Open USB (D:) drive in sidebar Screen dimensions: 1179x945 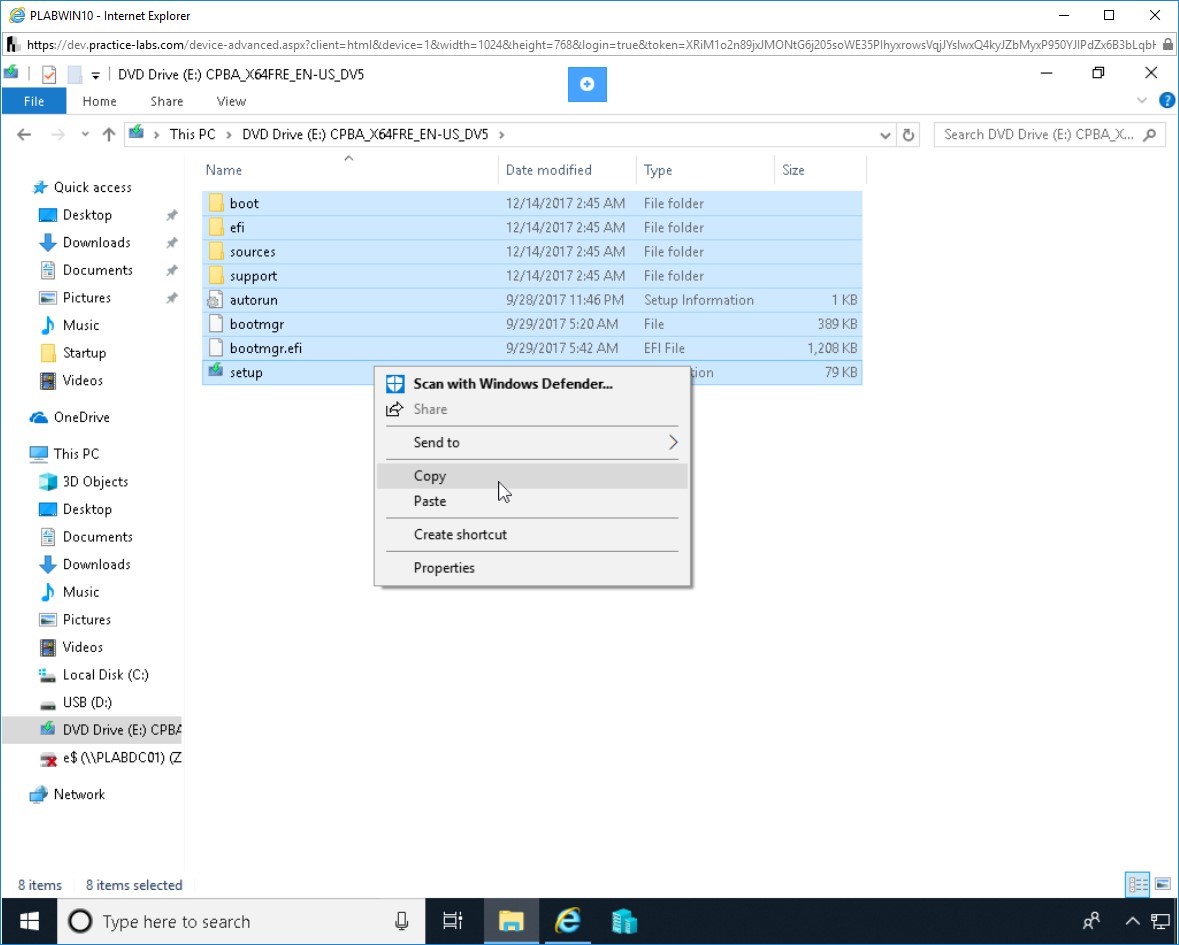tap(87, 702)
